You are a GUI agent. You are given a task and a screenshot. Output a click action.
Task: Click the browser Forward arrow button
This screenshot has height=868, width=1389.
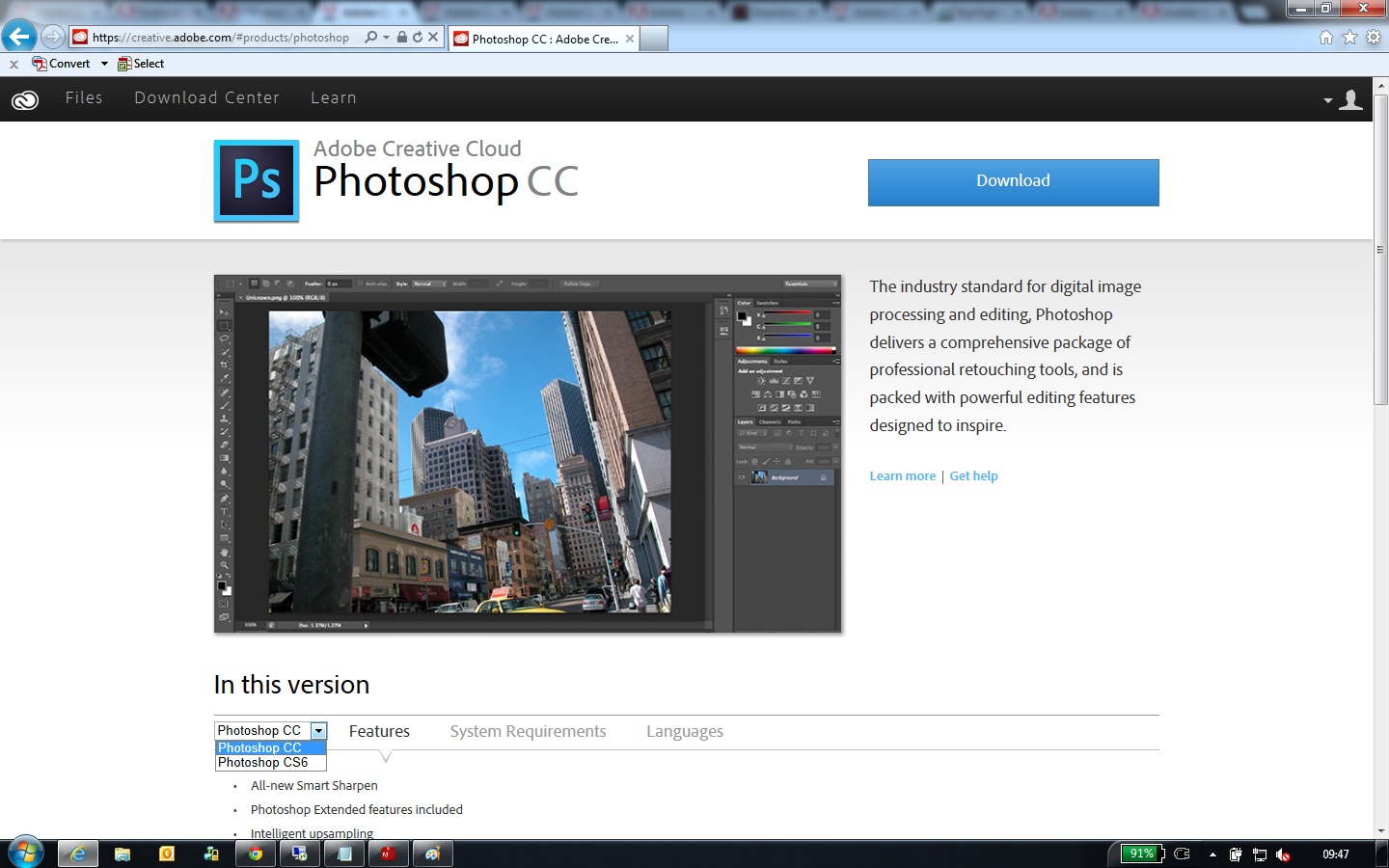(x=53, y=38)
